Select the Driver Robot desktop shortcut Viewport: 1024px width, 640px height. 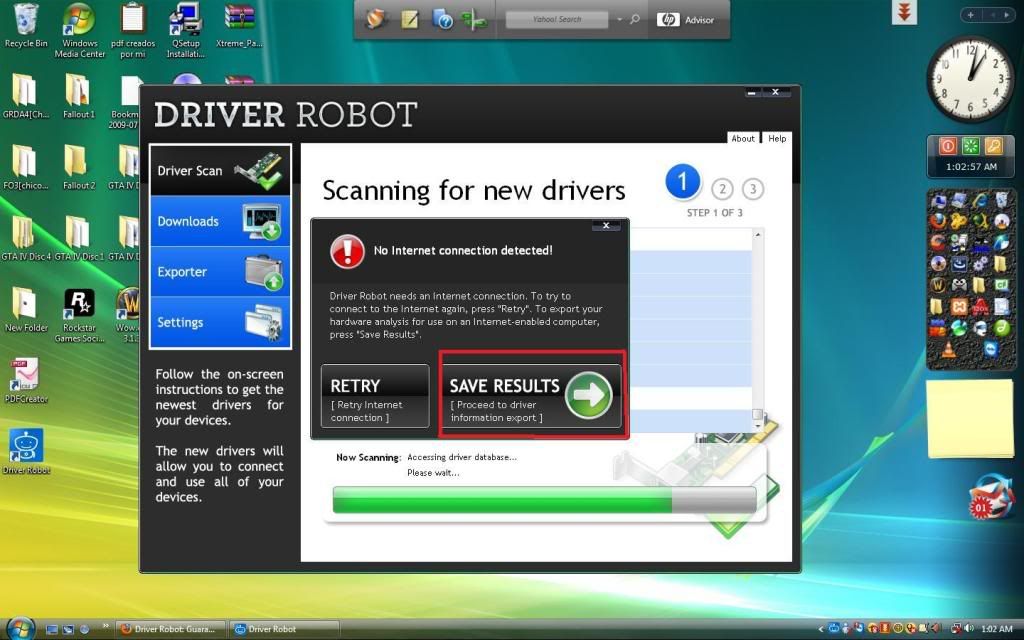26,451
